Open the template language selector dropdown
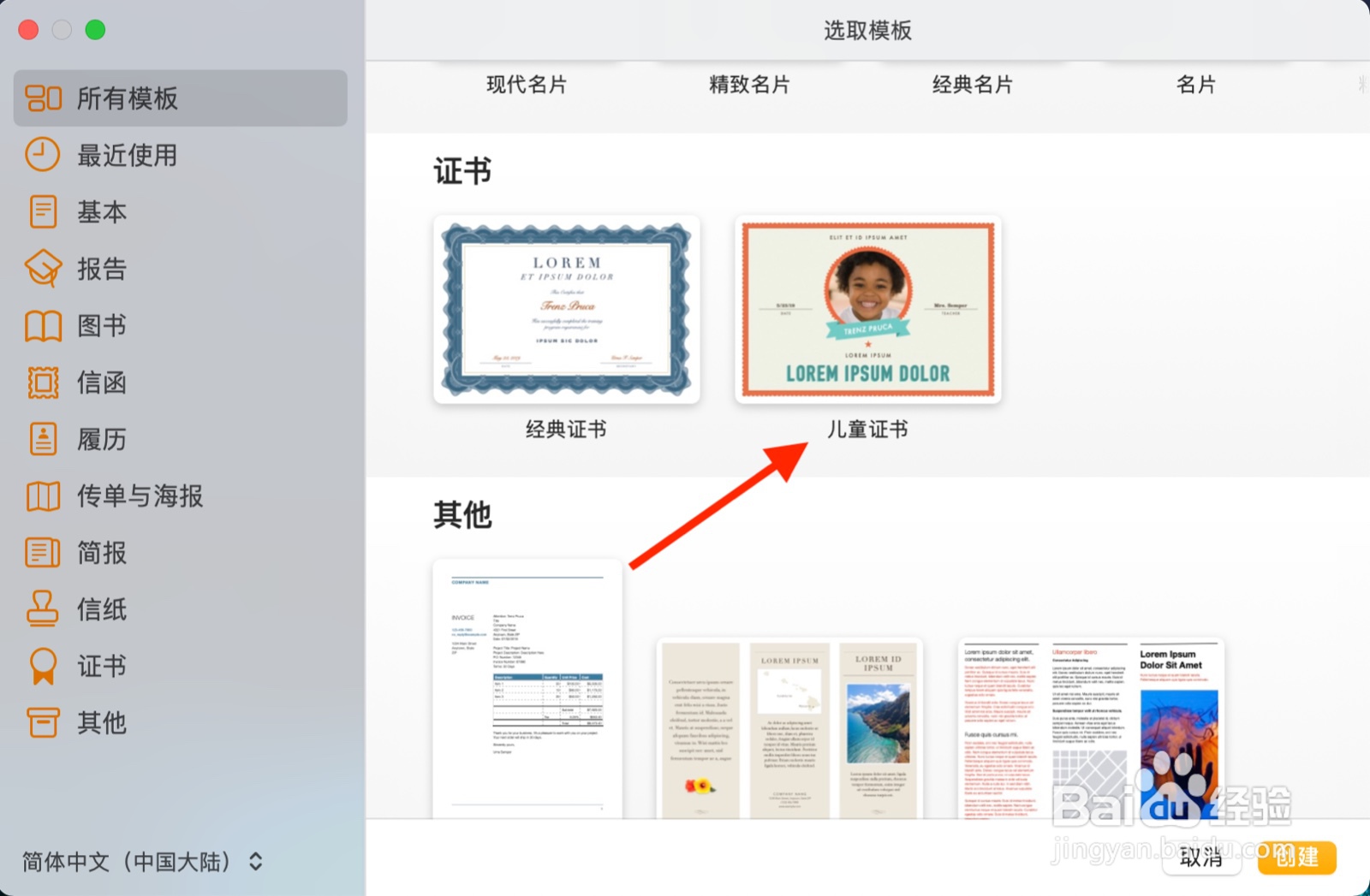The width and height of the screenshot is (1370, 896). (137, 863)
